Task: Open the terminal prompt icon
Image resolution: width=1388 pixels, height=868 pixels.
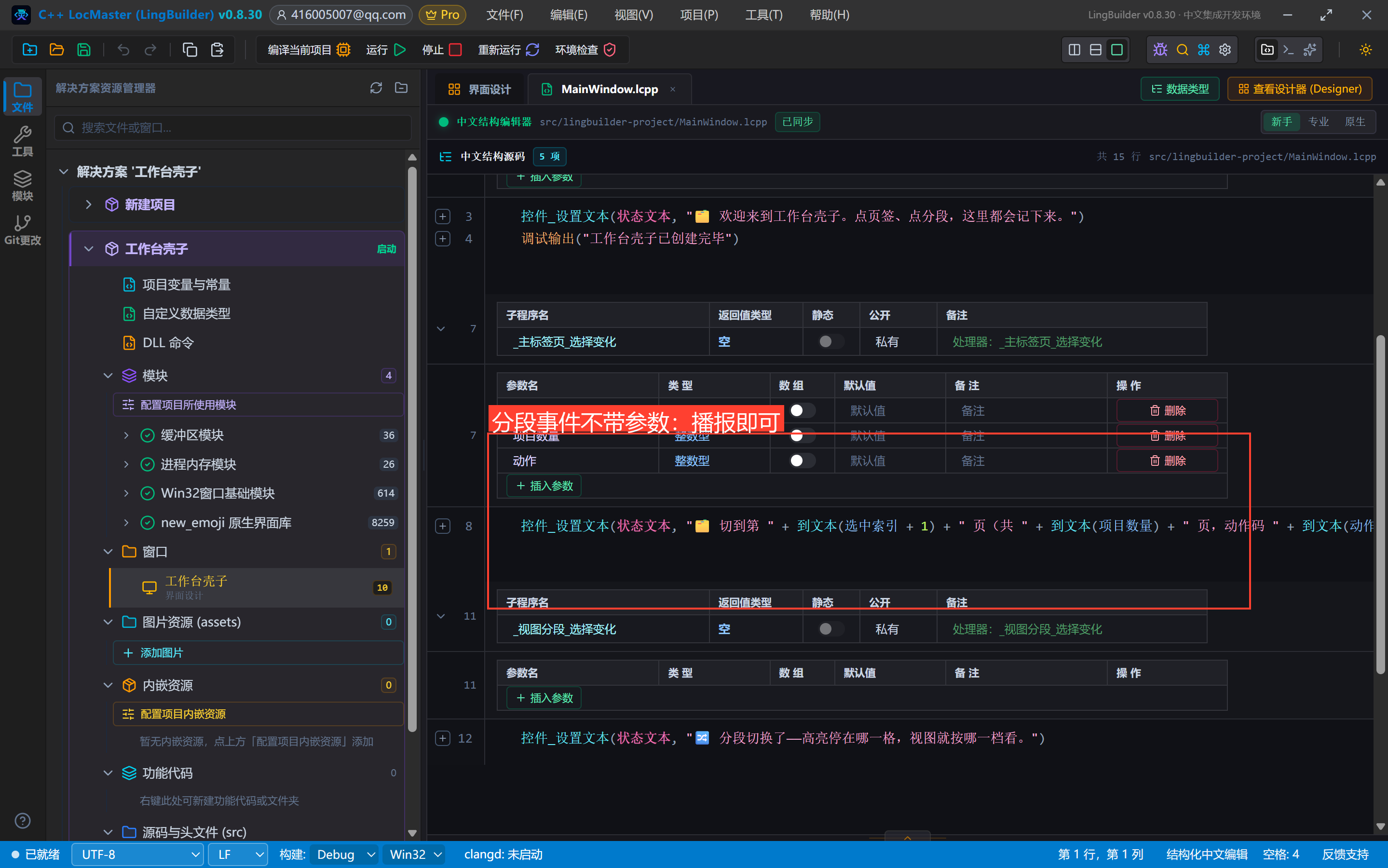Action: pyautogui.click(x=1288, y=50)
